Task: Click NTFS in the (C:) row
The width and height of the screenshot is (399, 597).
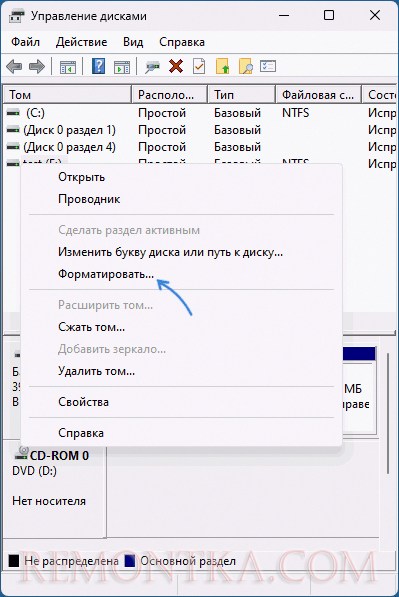Action: pos(295,113)
